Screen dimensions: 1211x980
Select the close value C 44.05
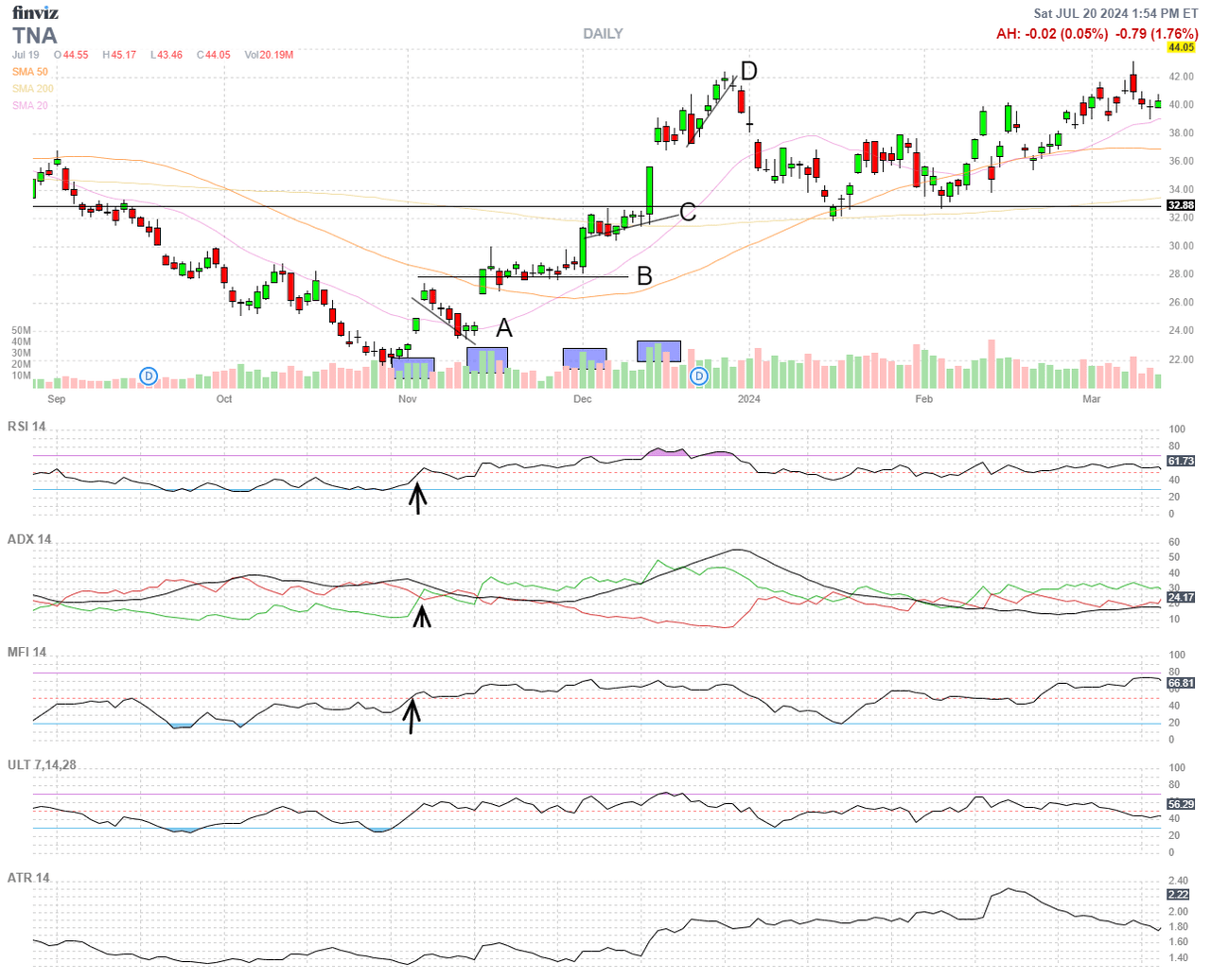point(214,55)
